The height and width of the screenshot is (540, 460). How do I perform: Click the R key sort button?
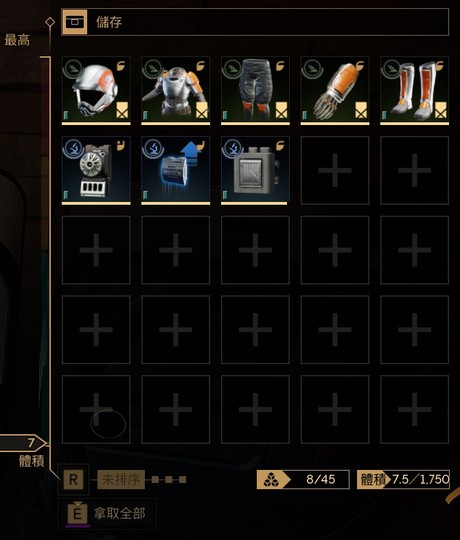click(x=73, y=479)
